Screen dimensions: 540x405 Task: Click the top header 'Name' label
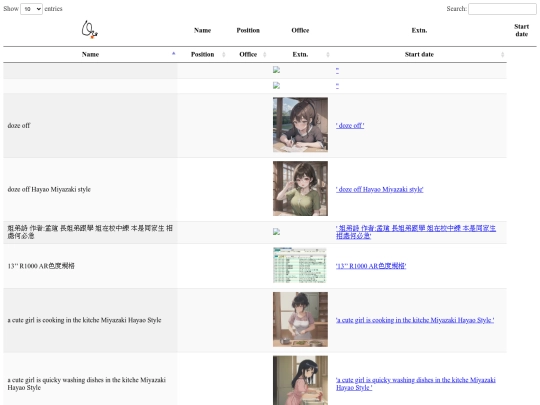202,30
